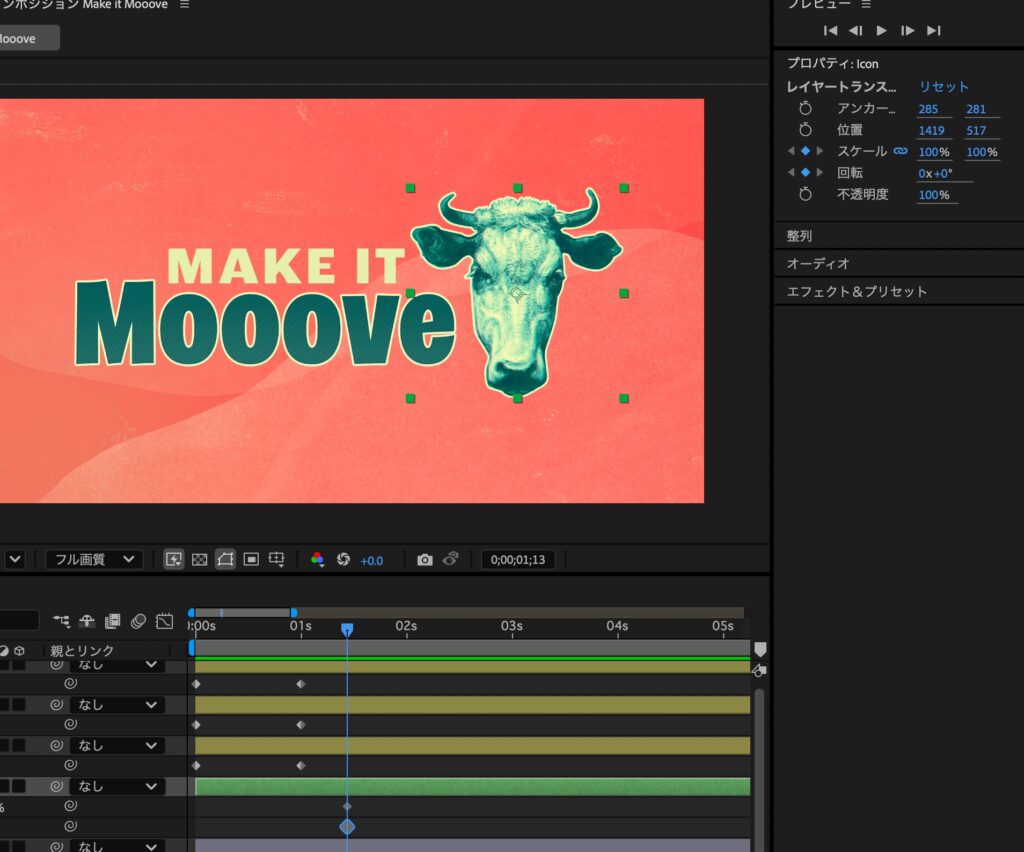Image resolution: width=1024 pixels, height=852 pixels.
Task: Toggle the position stopwatch
Action: point(806,130)
